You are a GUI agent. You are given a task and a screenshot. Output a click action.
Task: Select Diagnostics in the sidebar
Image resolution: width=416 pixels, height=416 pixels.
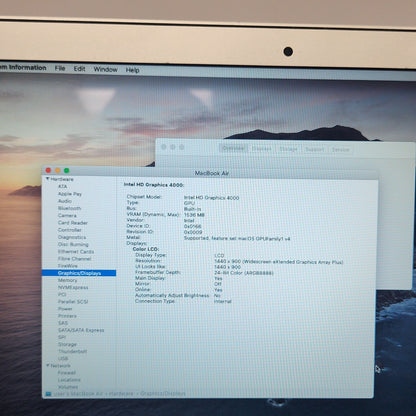point(72,237)
